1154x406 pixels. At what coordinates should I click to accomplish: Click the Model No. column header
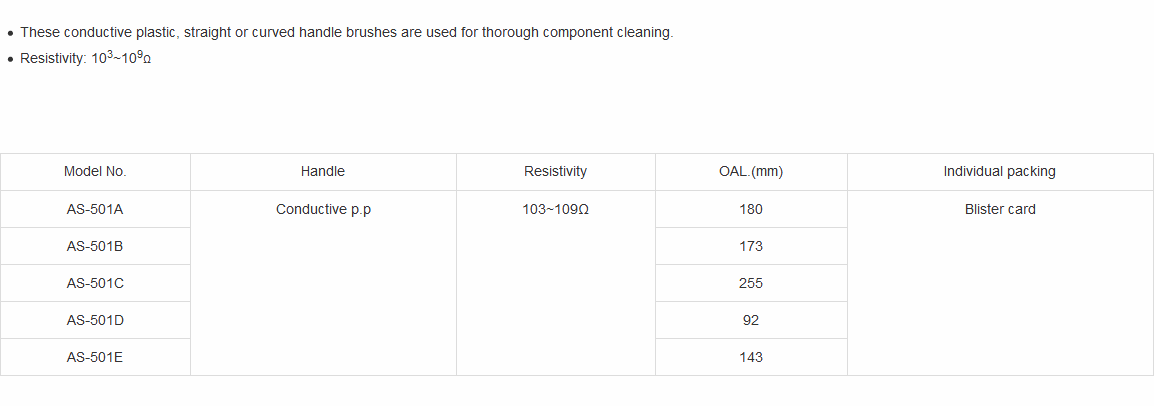coord(95,171)
